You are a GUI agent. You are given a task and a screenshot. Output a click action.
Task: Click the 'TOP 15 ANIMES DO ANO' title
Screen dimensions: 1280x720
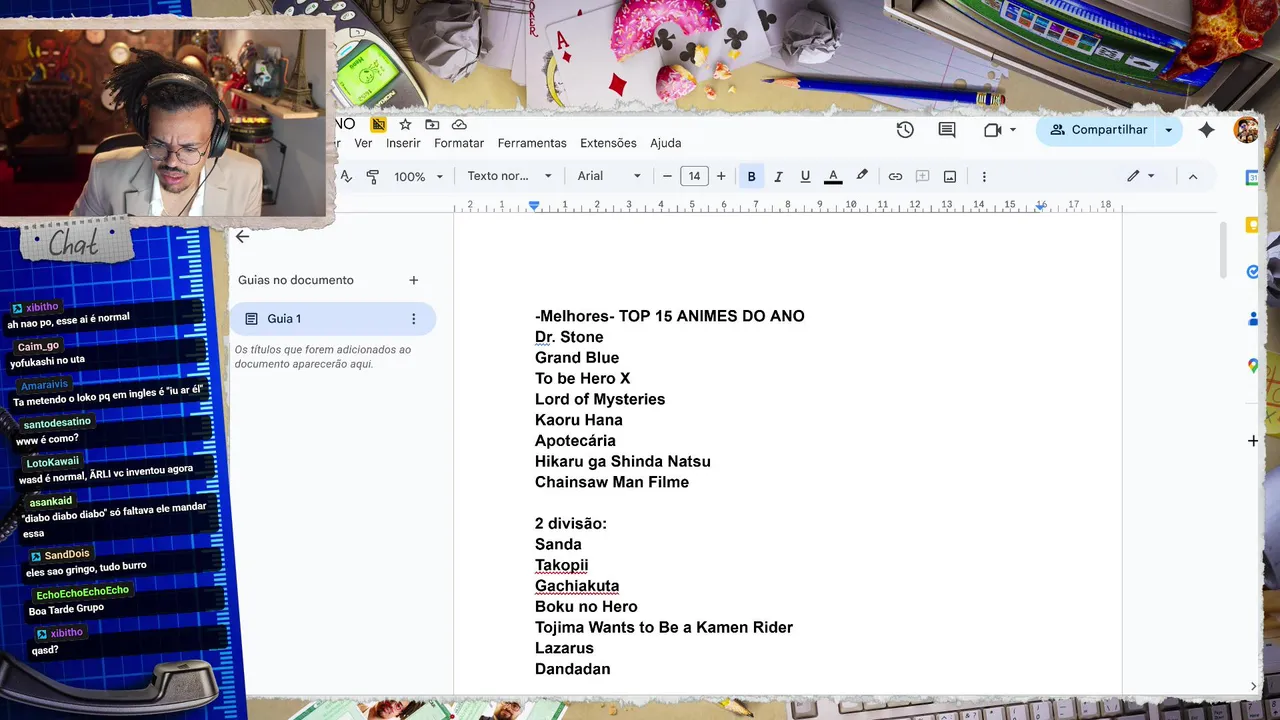click(x=712, y=316)
